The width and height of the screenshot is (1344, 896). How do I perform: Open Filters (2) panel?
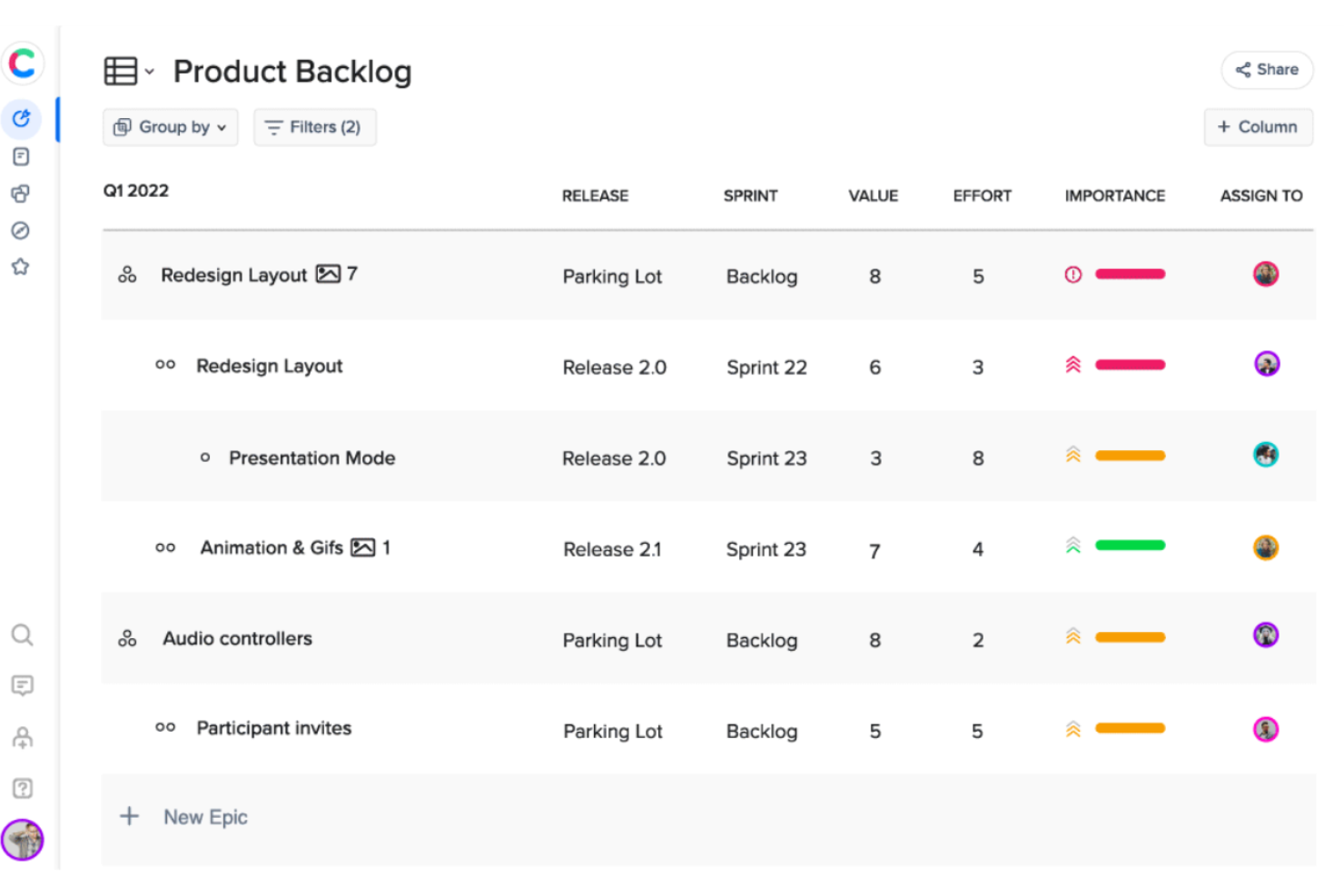point(315,127)
